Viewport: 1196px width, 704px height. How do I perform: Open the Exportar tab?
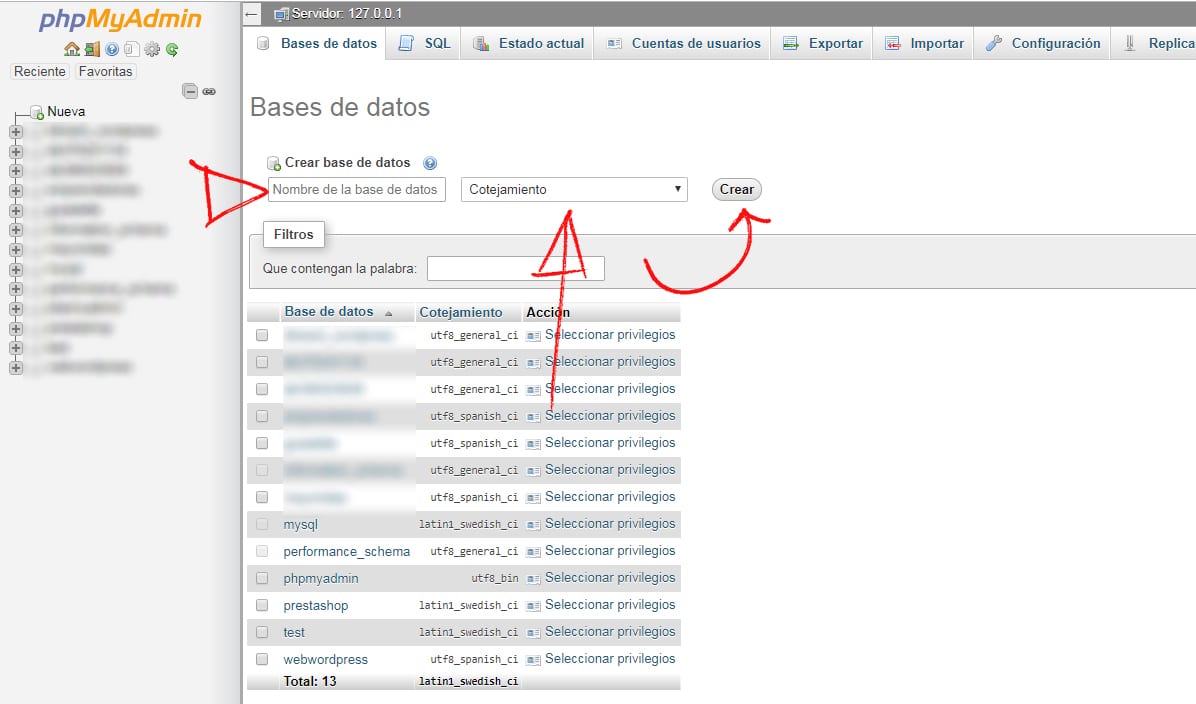[823, 43]
